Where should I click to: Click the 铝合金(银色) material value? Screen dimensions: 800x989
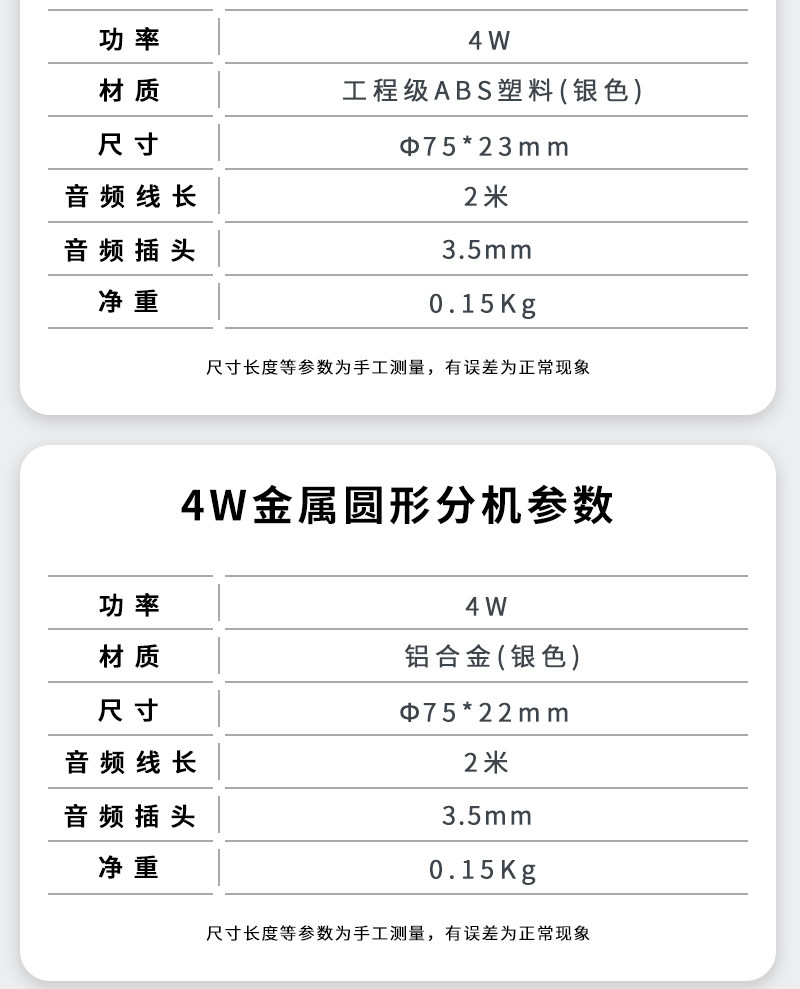click(492, 657)
